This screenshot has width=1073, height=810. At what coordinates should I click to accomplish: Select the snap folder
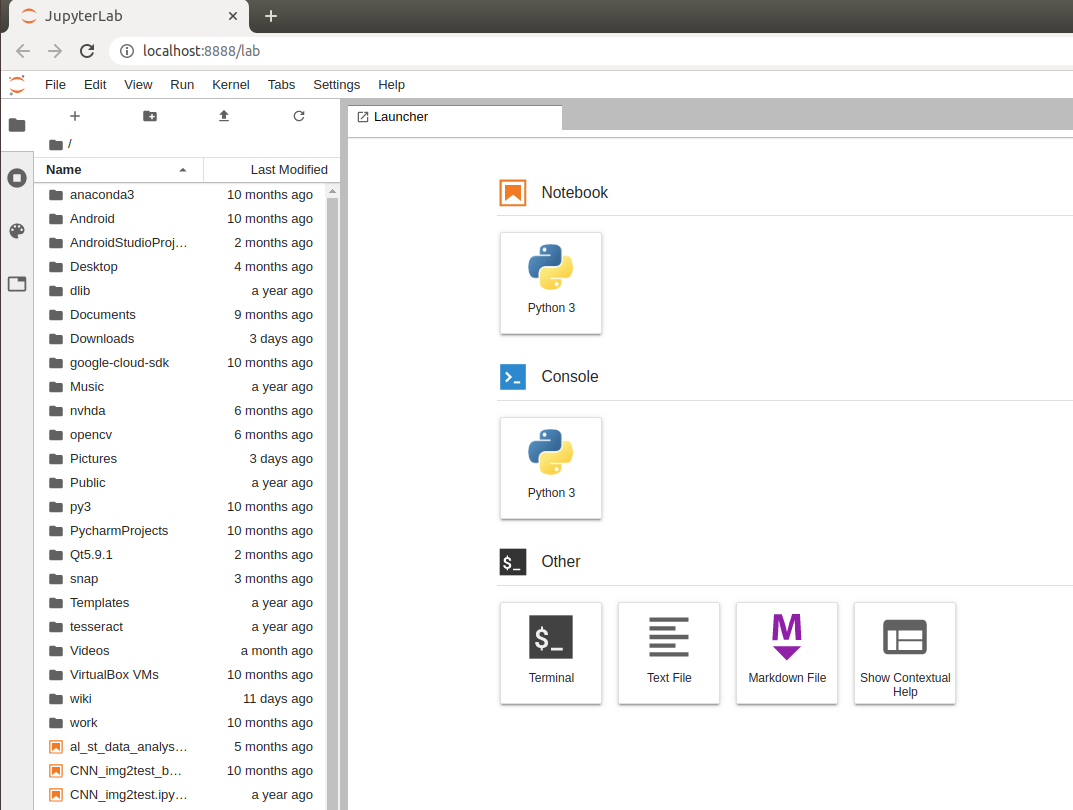point(181,579)
